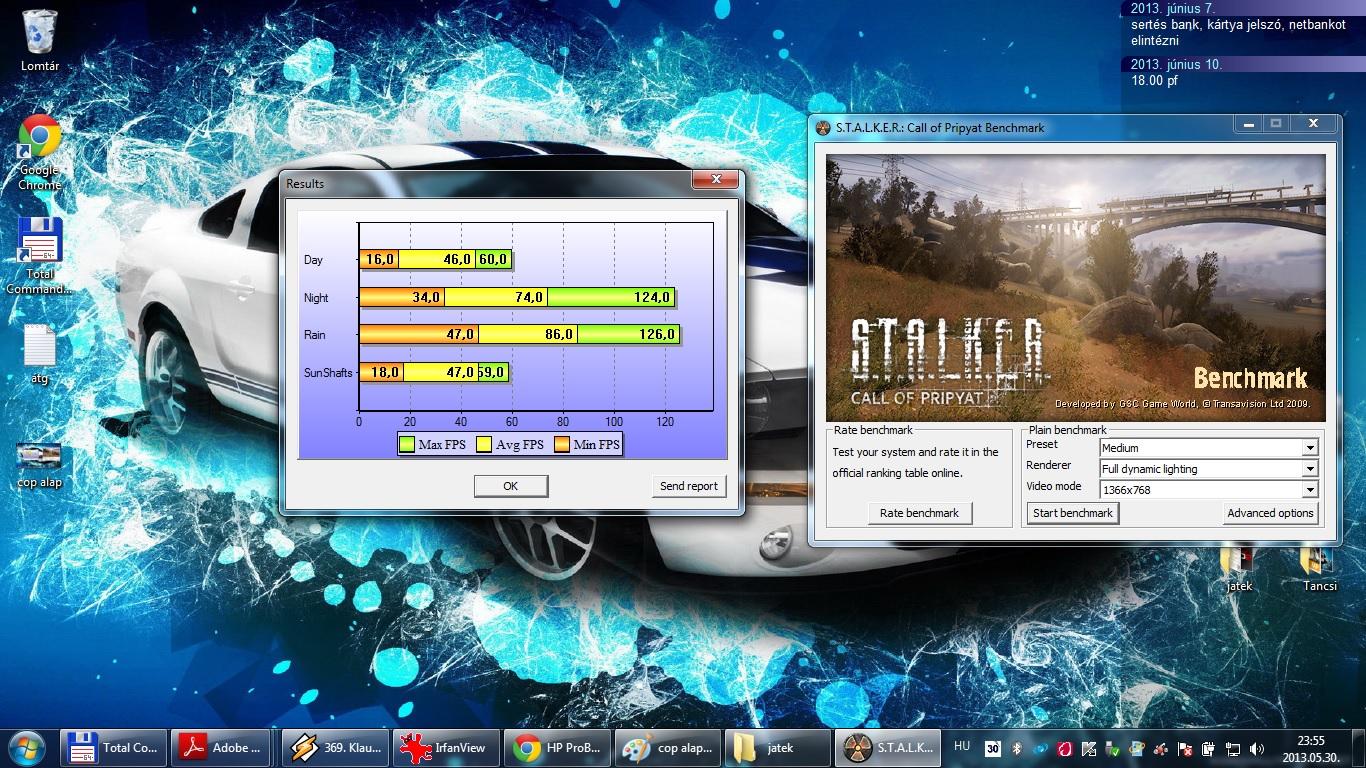
Task: Open Total Commander desktop shortcut
Action: [40, 256]
